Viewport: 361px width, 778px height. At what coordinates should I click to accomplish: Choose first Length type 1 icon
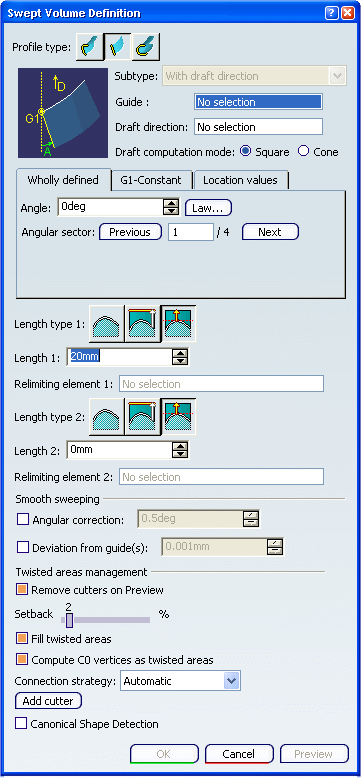(x=107, y=324)
